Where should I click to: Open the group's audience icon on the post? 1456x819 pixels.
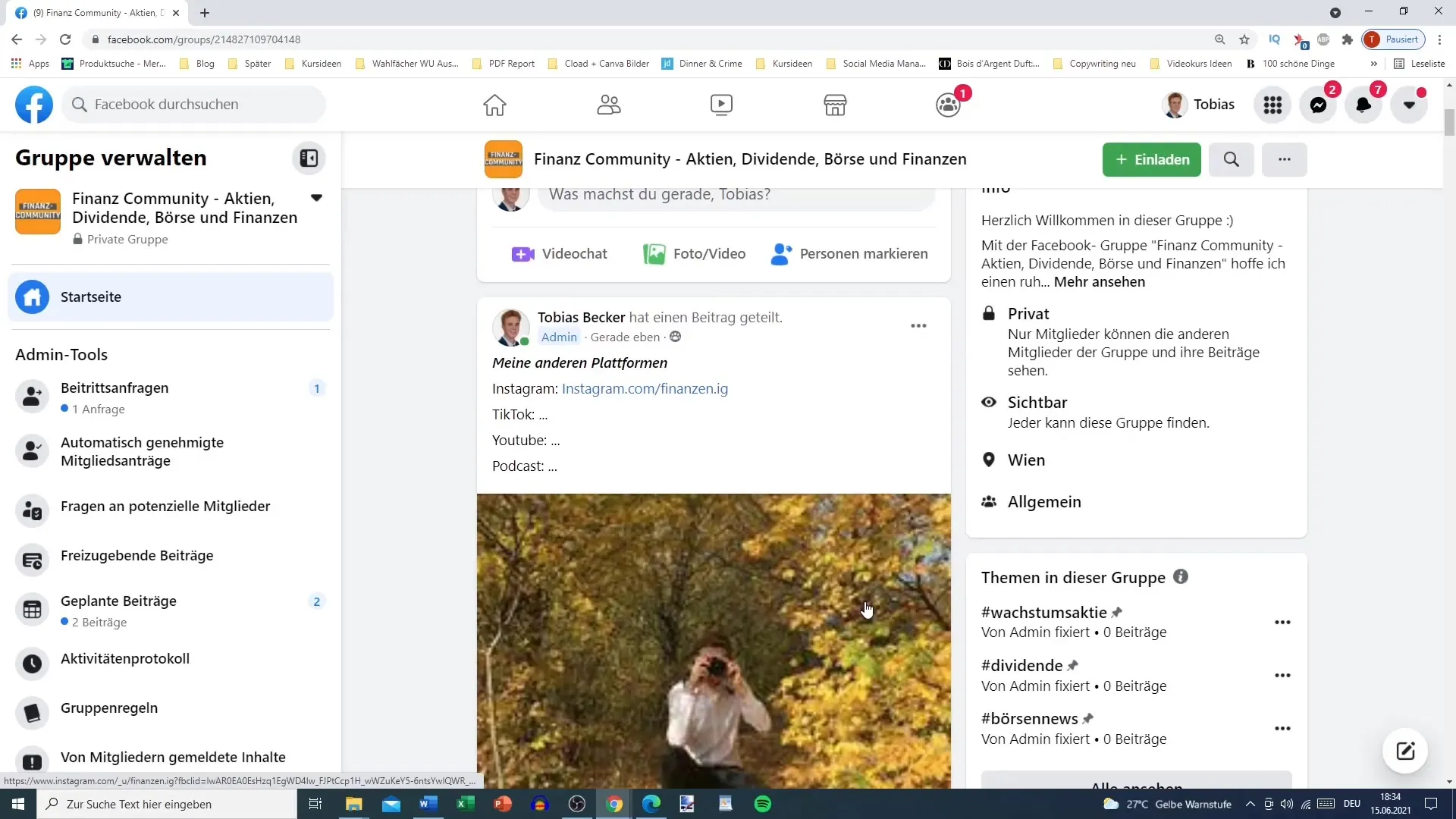tap(675, 337)
